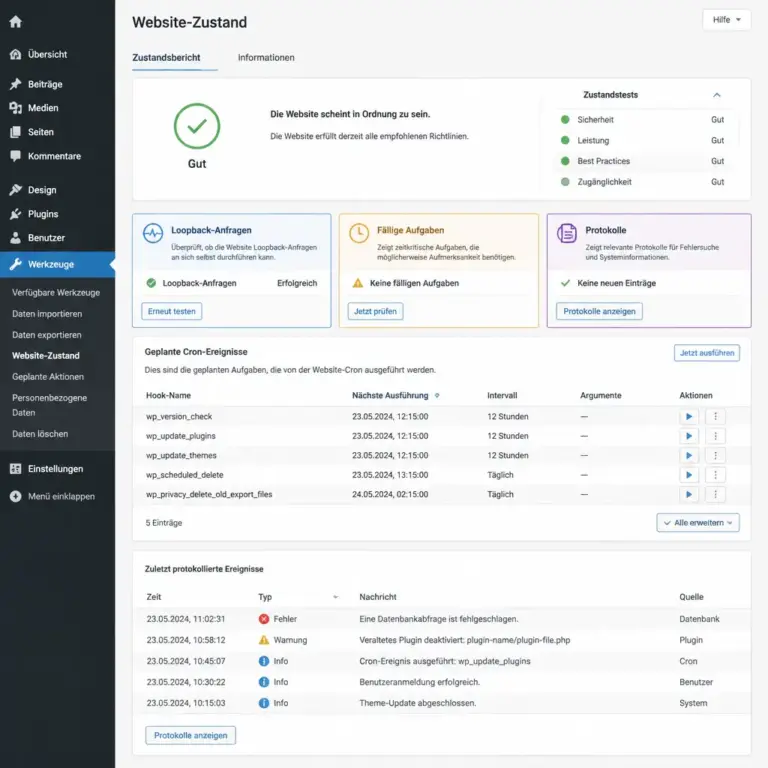Click the Werkzeuge wrench icon

16,264
